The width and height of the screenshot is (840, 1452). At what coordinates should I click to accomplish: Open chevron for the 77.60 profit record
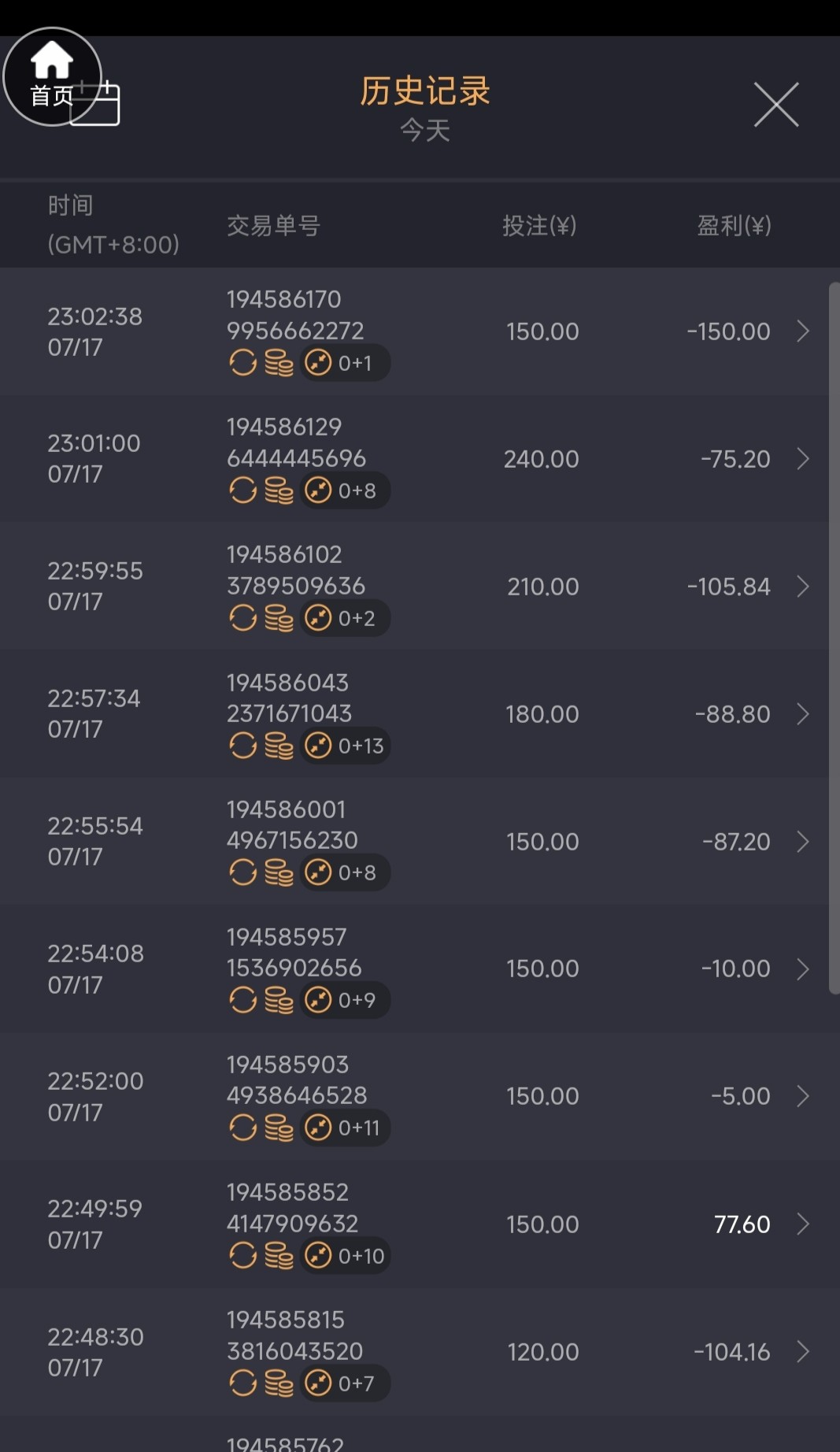coord(802,1224)
